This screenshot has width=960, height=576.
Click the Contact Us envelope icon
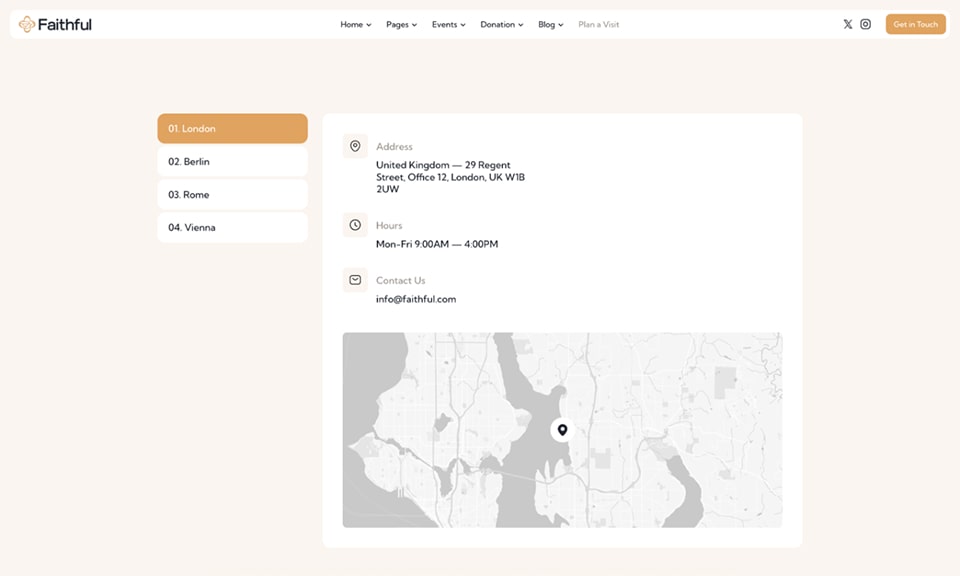point(355,280)
